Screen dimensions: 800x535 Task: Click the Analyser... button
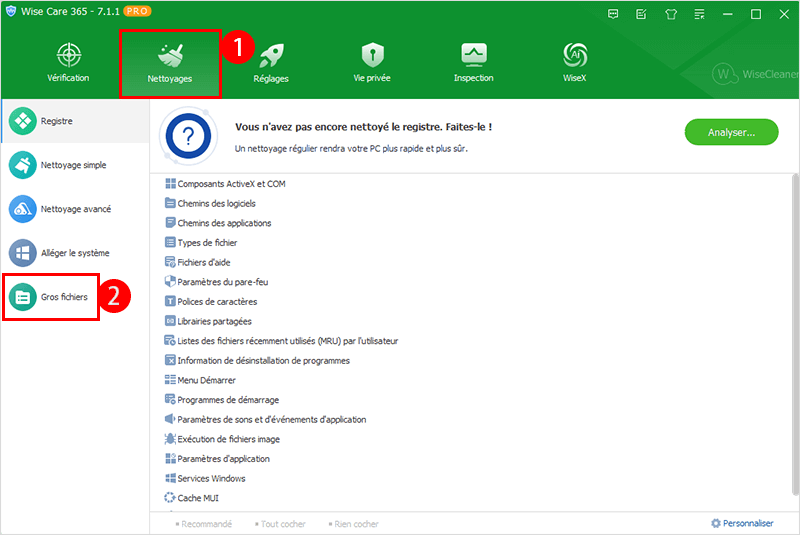point(731,132)
